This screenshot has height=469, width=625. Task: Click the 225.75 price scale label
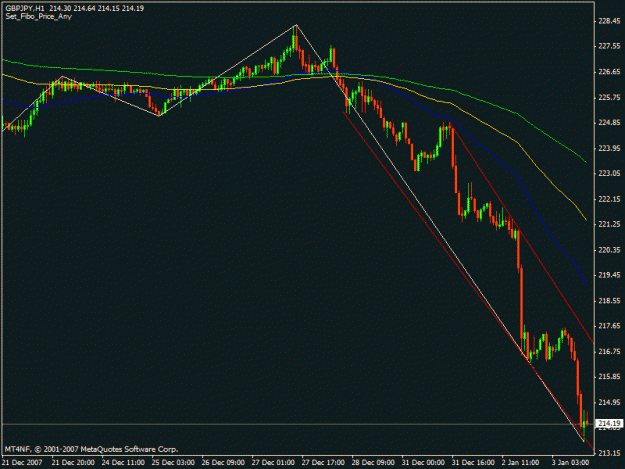pyautogui.click(x=609, y=97)
